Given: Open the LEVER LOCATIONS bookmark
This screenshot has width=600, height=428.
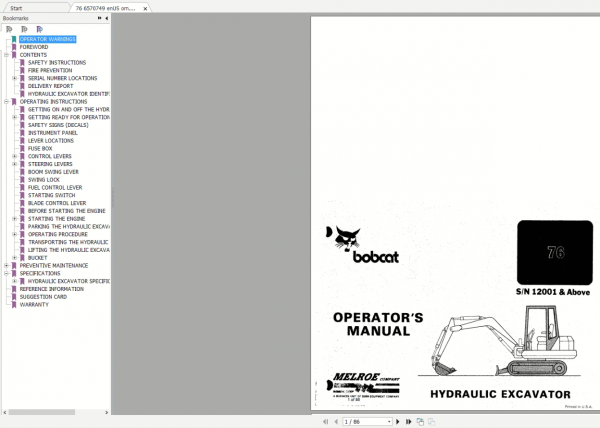Looking at the screenshot, I should pos(51,141).
